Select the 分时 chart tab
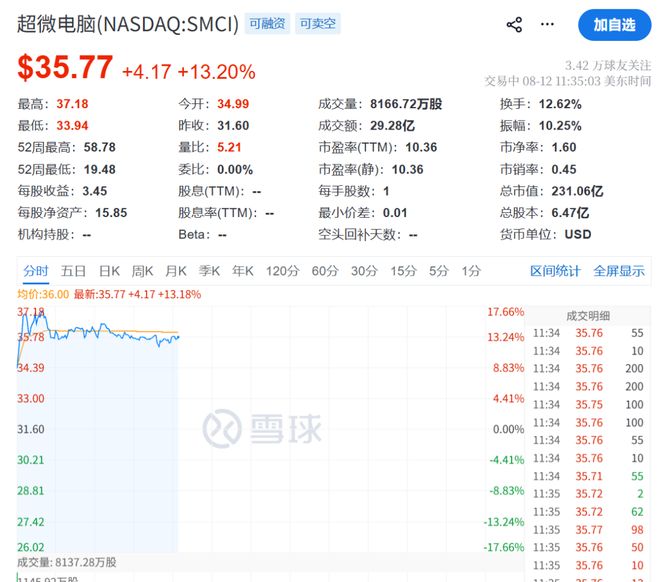 (36, 271)
